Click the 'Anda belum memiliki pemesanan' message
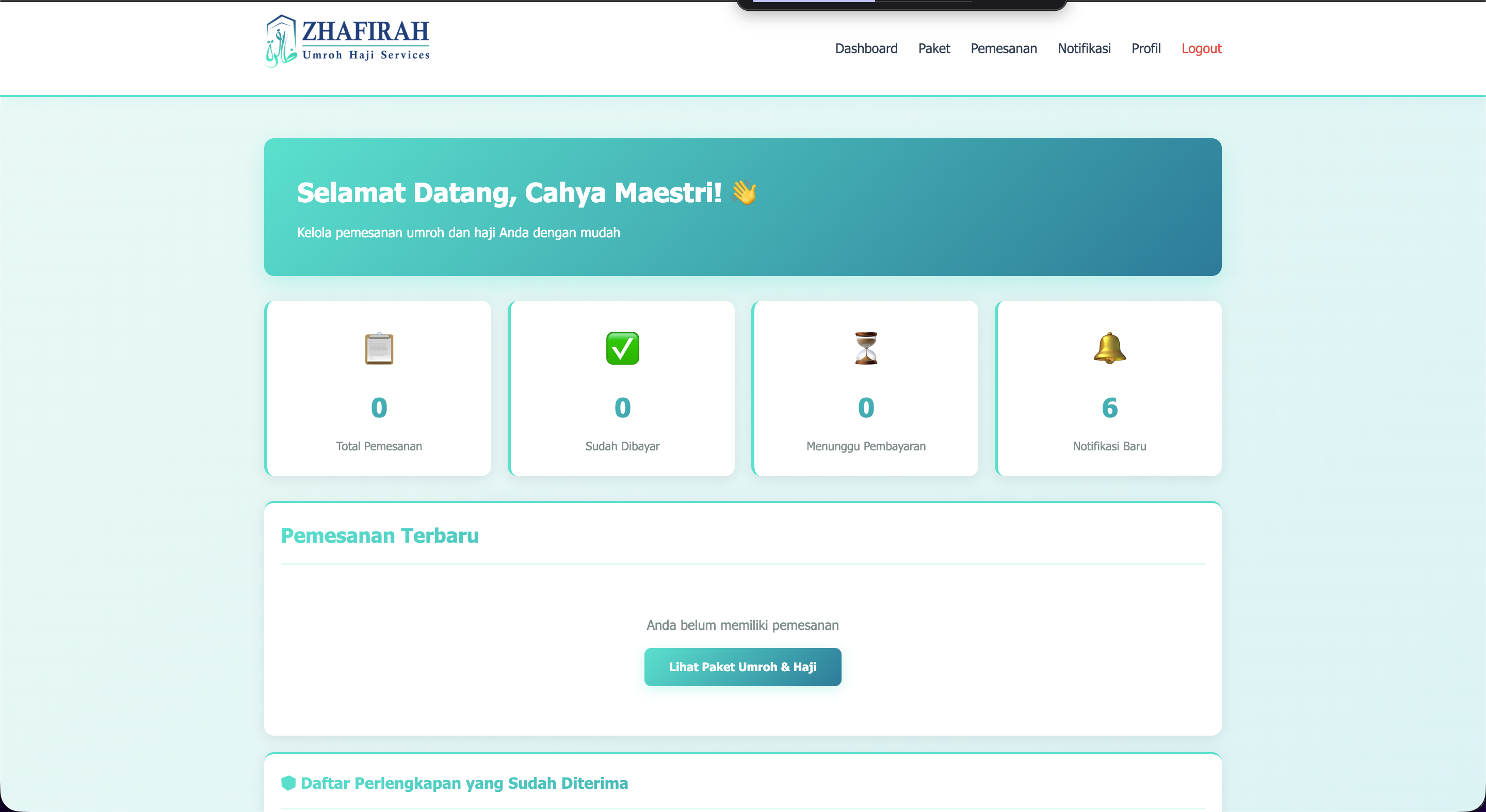The image size is (1486, 812). [x=742, y=625]
